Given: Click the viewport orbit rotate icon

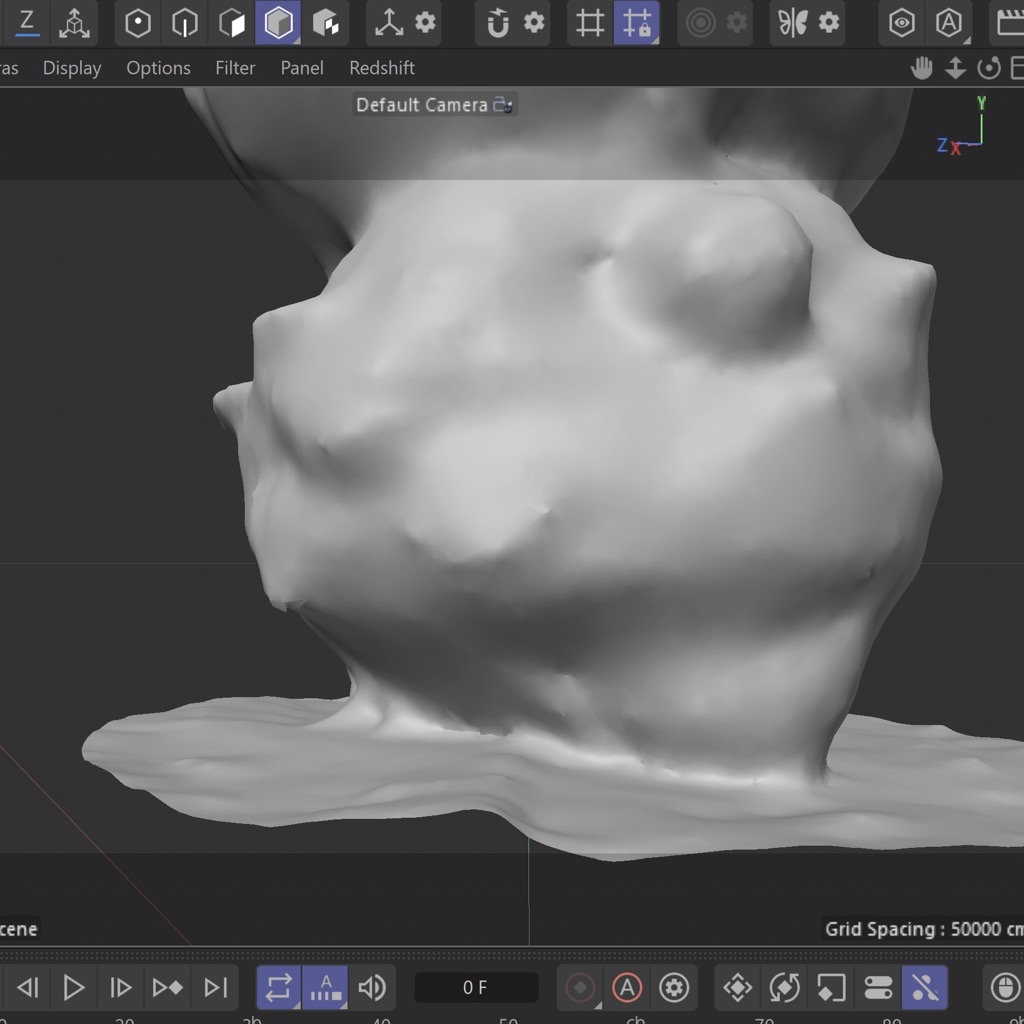Looking at the screenshot, I should pos(989,68).
